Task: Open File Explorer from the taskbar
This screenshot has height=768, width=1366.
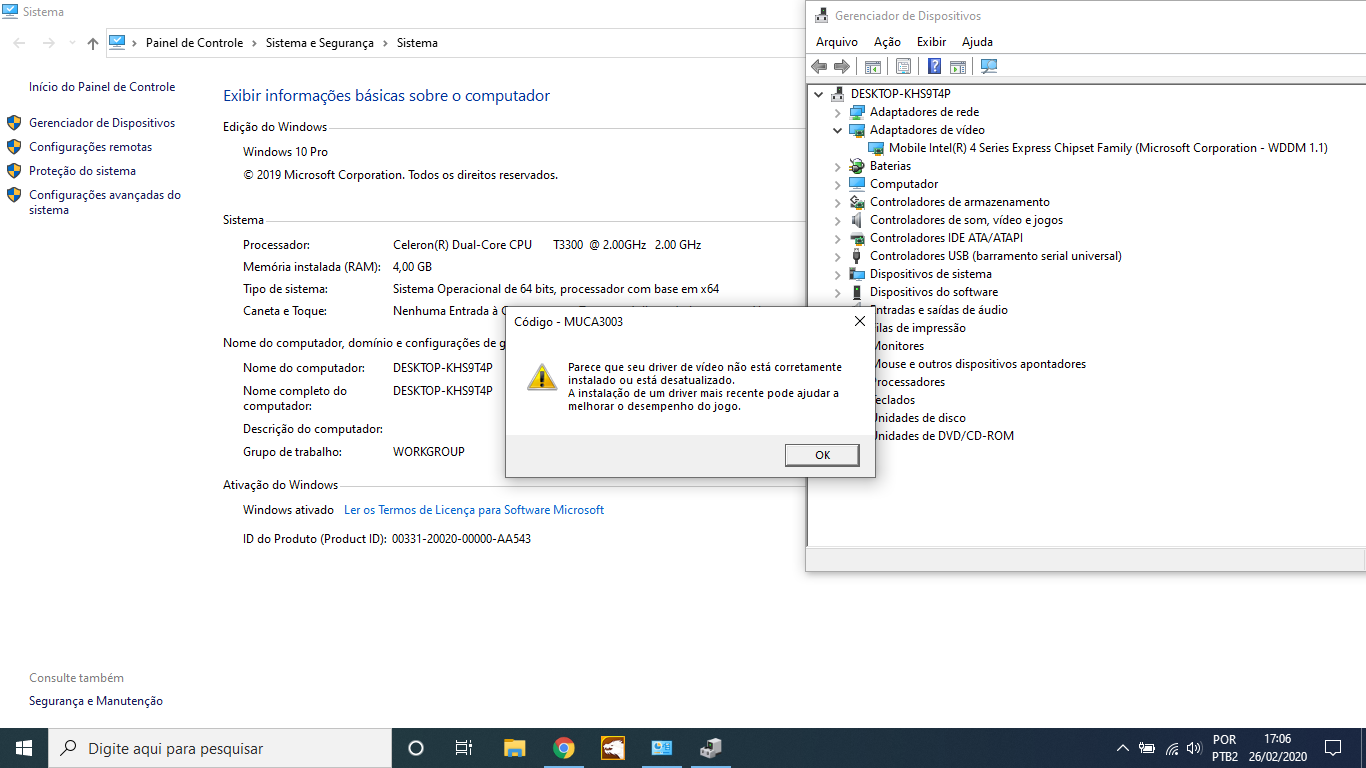Action: point(515,748)
